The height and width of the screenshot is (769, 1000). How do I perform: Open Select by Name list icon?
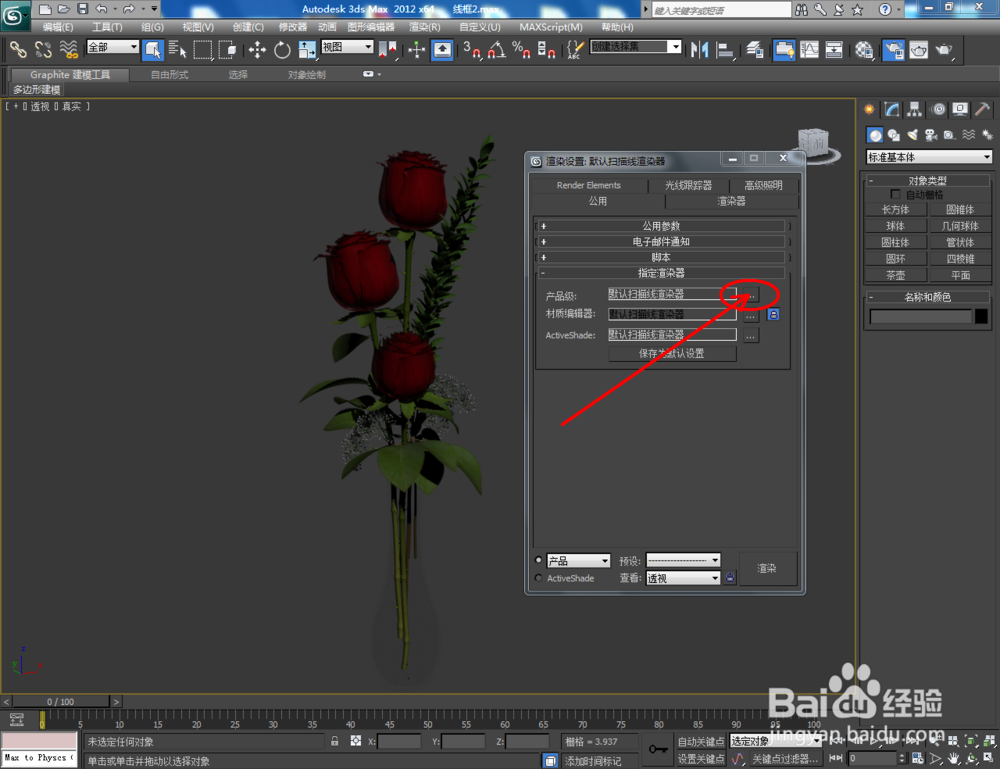(177, 49)
